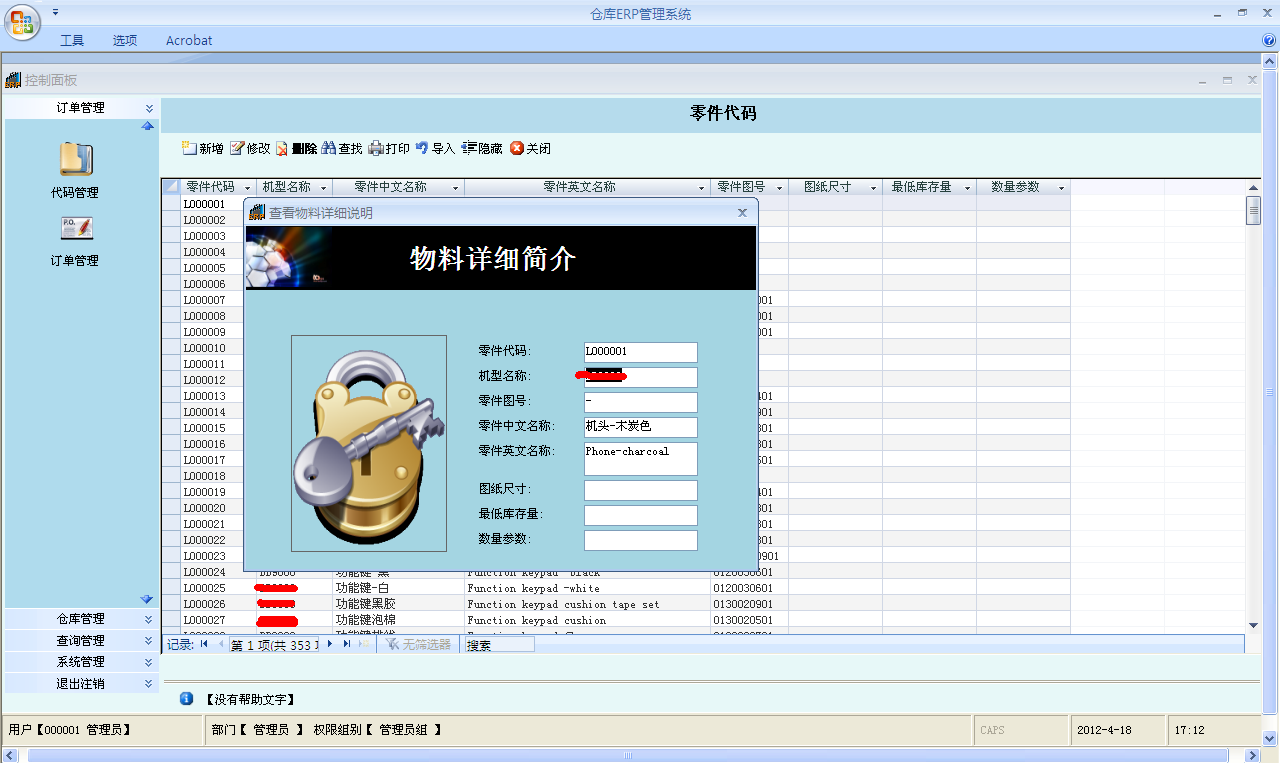Open 零件代码 column filter dropdown
The width and height of the screenshot is (1280, 763).
[x=246, y=188]
